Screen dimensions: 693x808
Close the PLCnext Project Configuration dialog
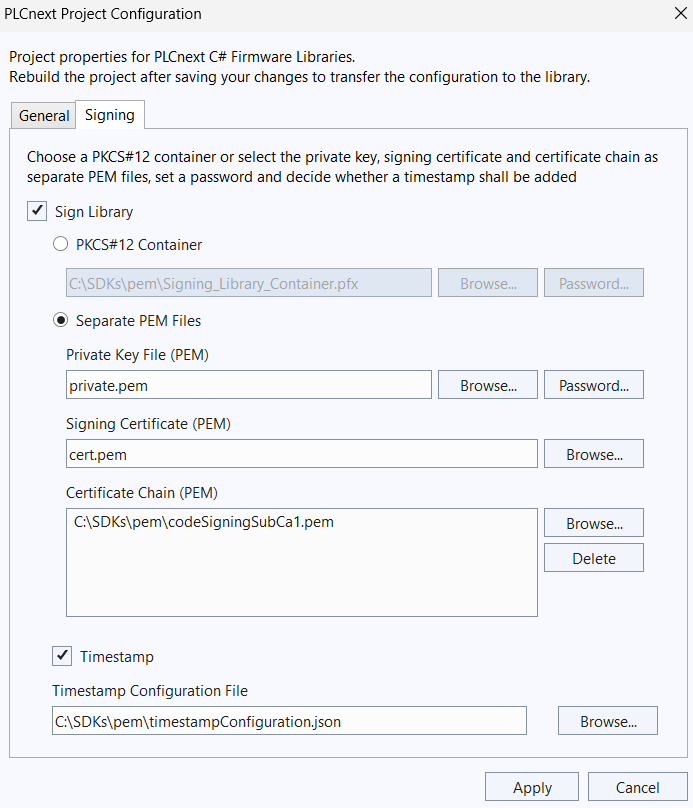tap(681, 13)
